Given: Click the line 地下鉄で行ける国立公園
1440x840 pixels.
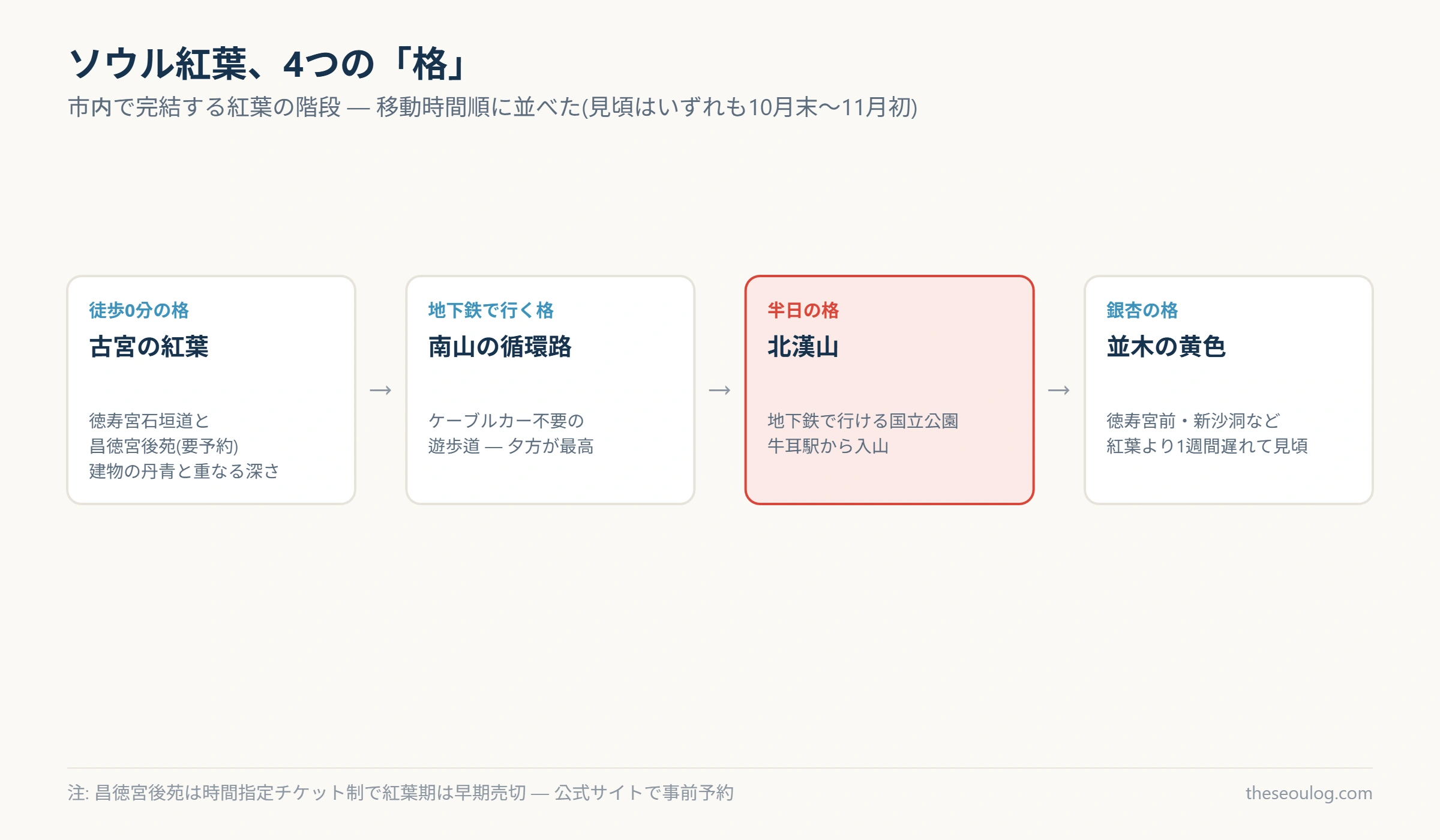Looking at the screenshot, I should pyautogui.click(x=863, y=421).
